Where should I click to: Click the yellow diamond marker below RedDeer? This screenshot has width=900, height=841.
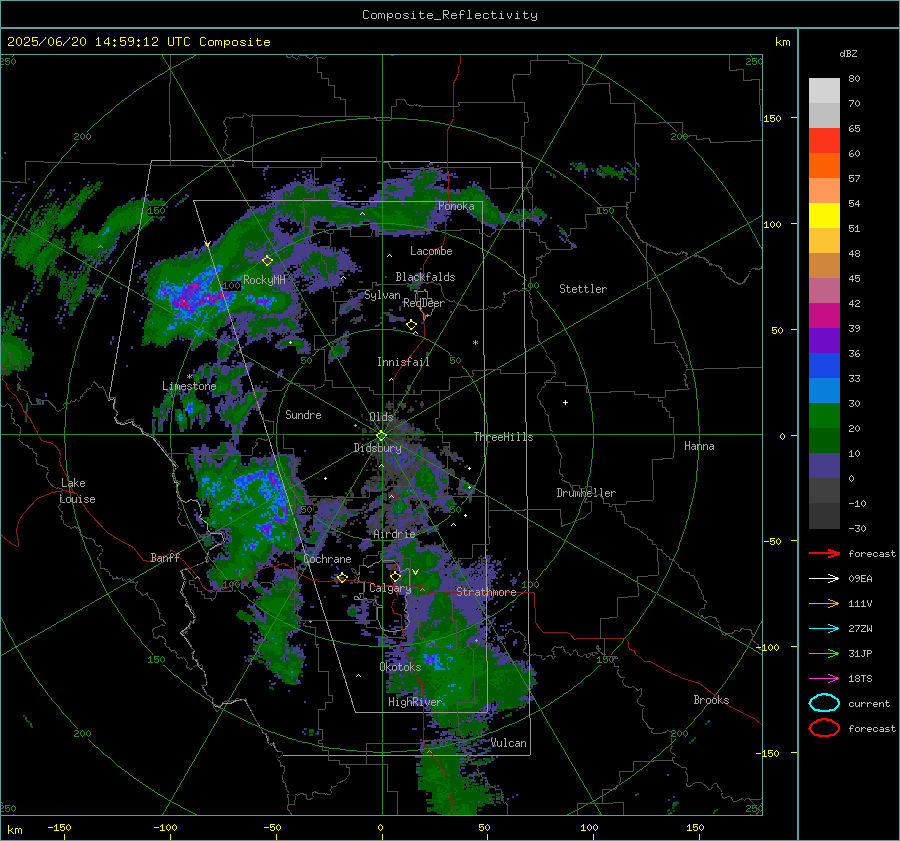pos(411,325)
